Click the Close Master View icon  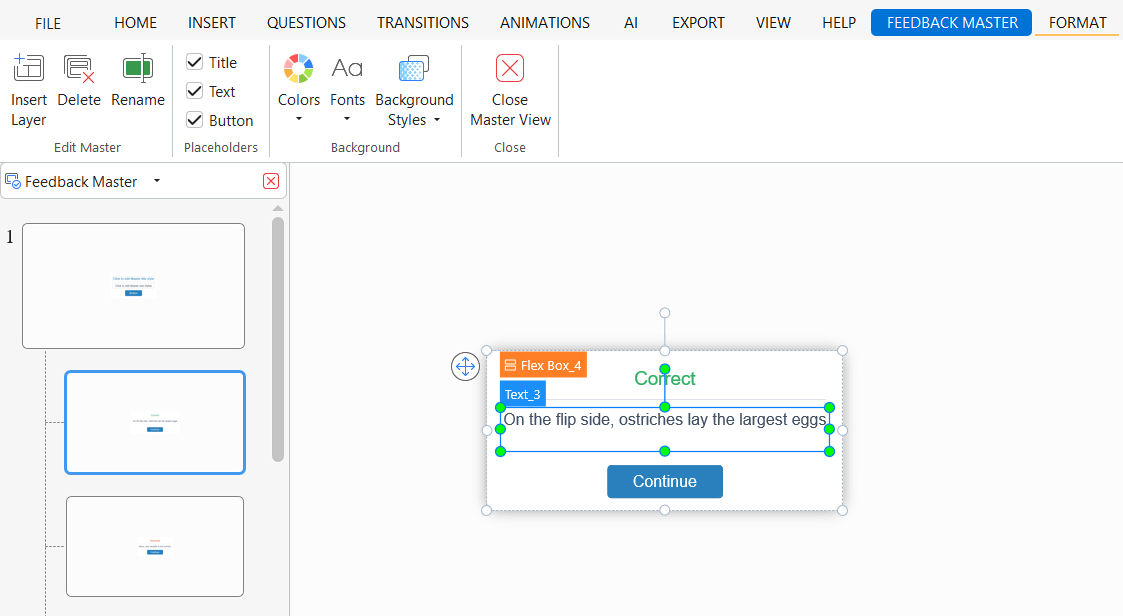click(x=510, y=68)
